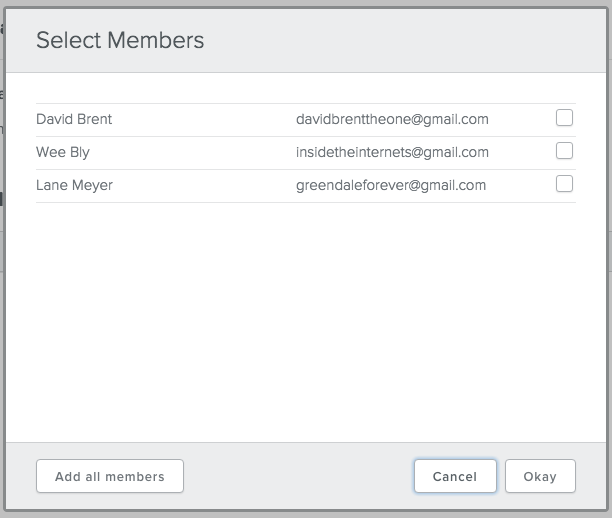Click the greendaleforever@gmail.com email address

[x=391, y=185]
